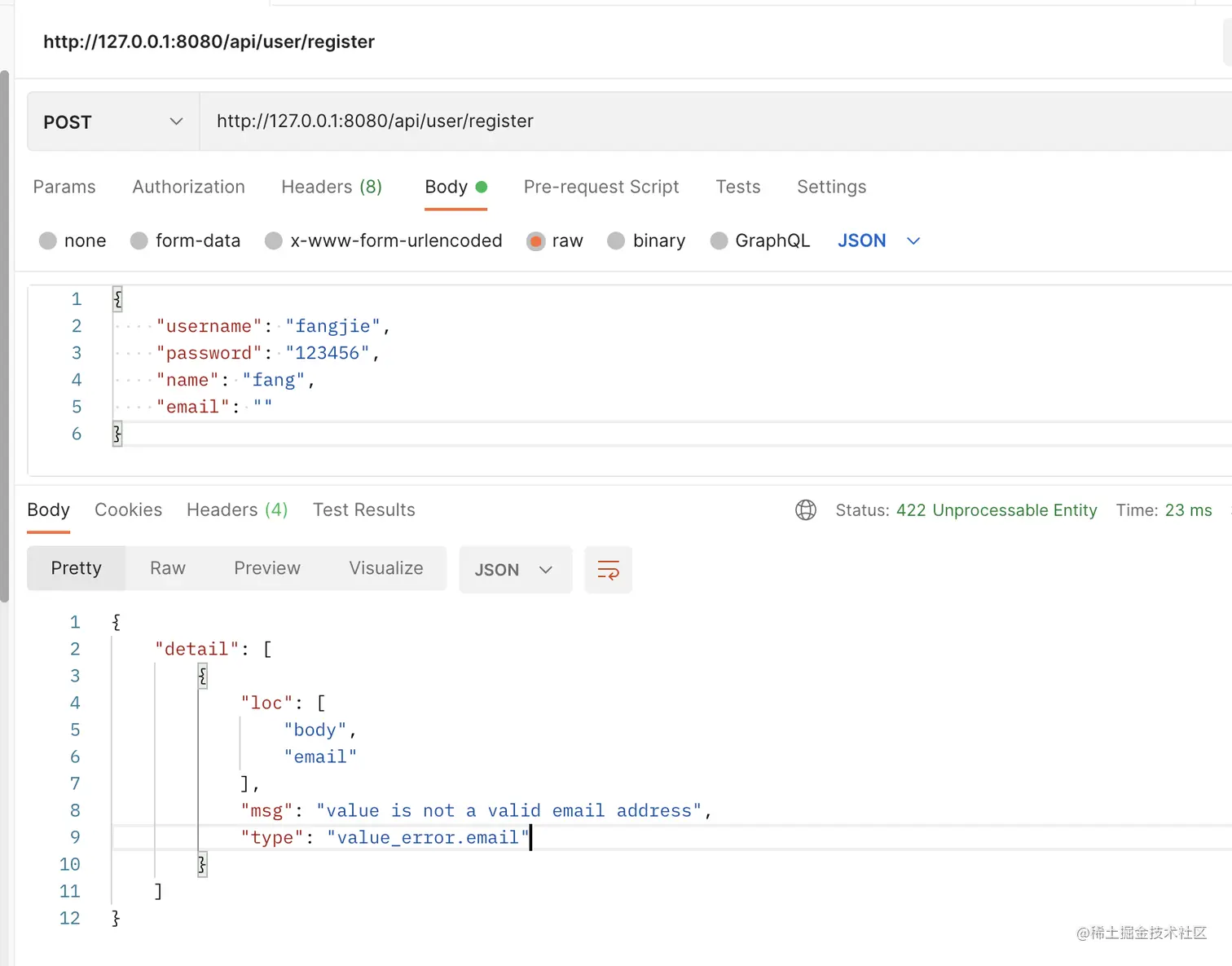
Task: Click the Visualize response button
Action: pos(385,568)
